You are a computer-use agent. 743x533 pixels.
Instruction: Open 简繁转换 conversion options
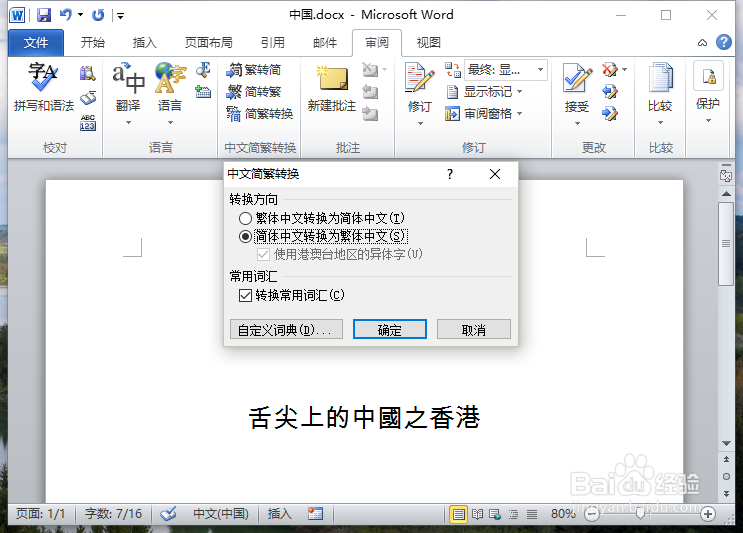(260, 114)
